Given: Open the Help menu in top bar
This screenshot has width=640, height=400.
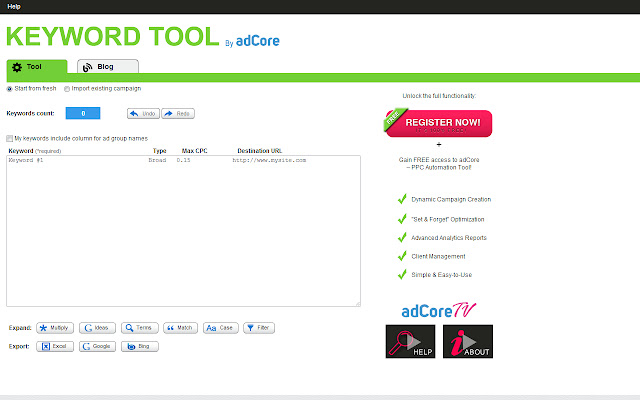Looking at the screenshot, I should (14, 7).
